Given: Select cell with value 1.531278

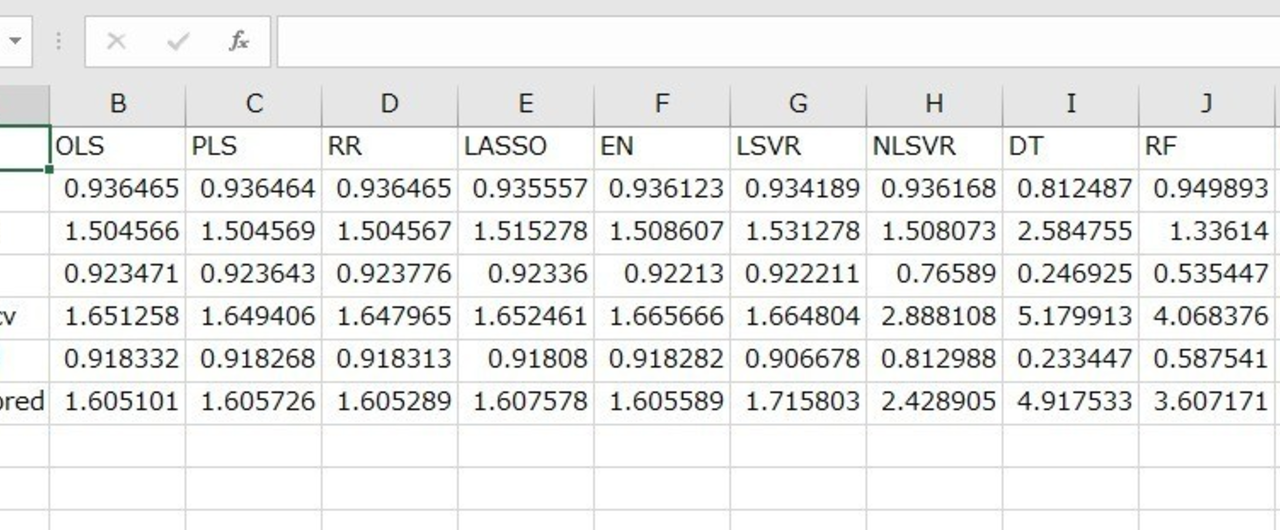Looking at the screenshot, I should point(798,232).
